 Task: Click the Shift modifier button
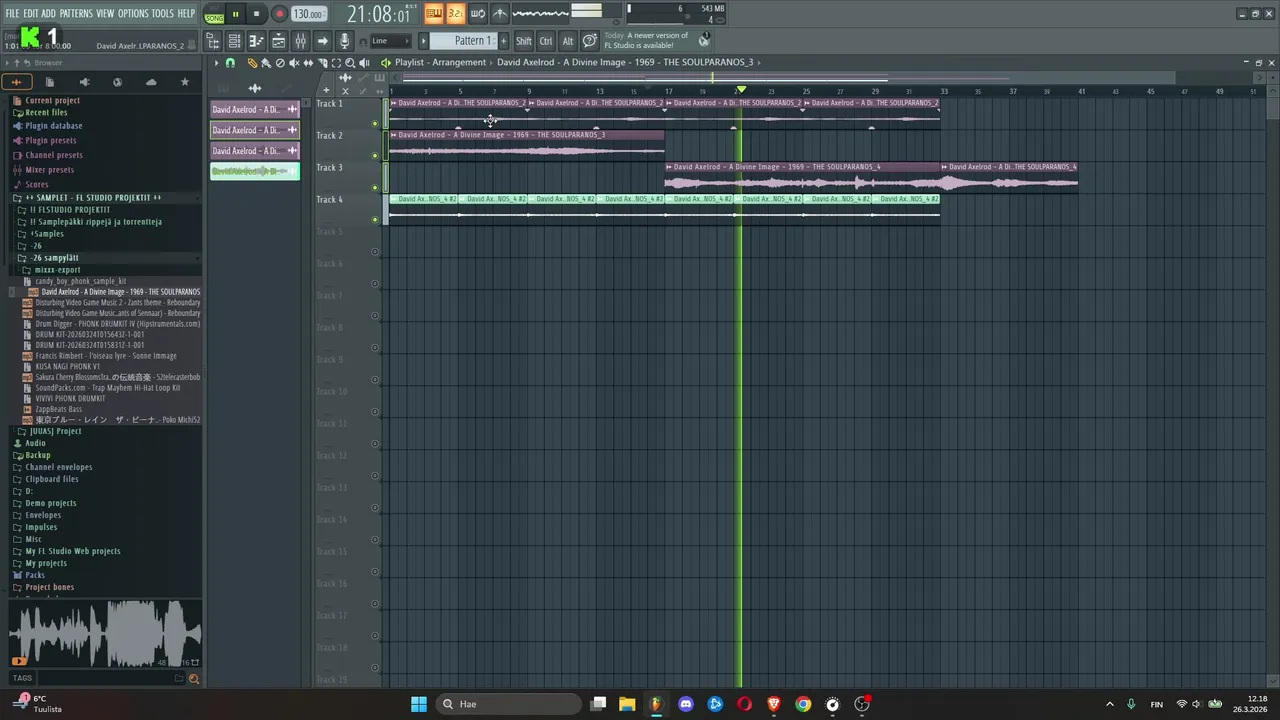coord(524,41)
